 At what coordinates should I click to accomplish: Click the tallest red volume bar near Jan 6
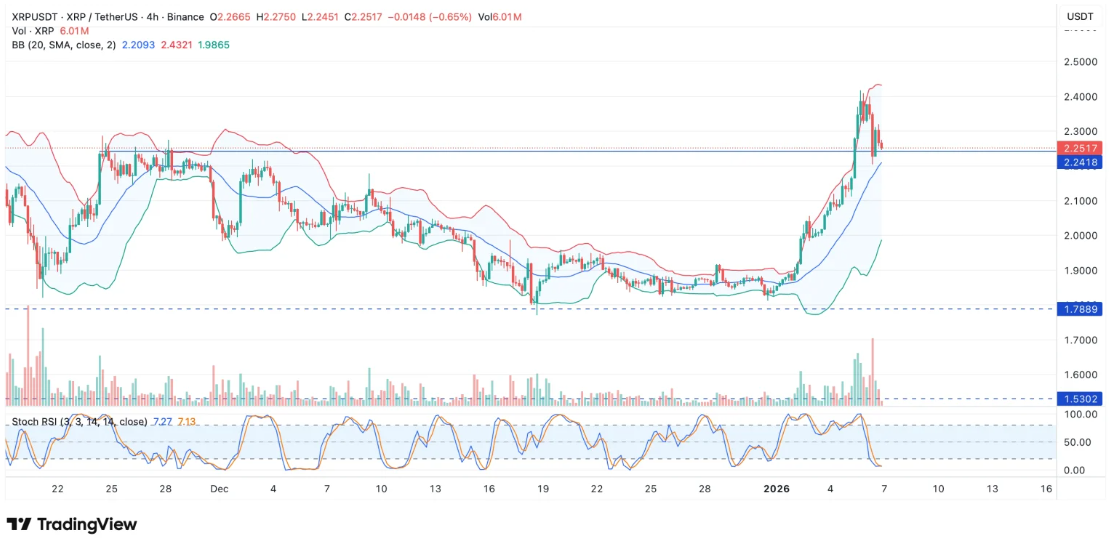873,370
